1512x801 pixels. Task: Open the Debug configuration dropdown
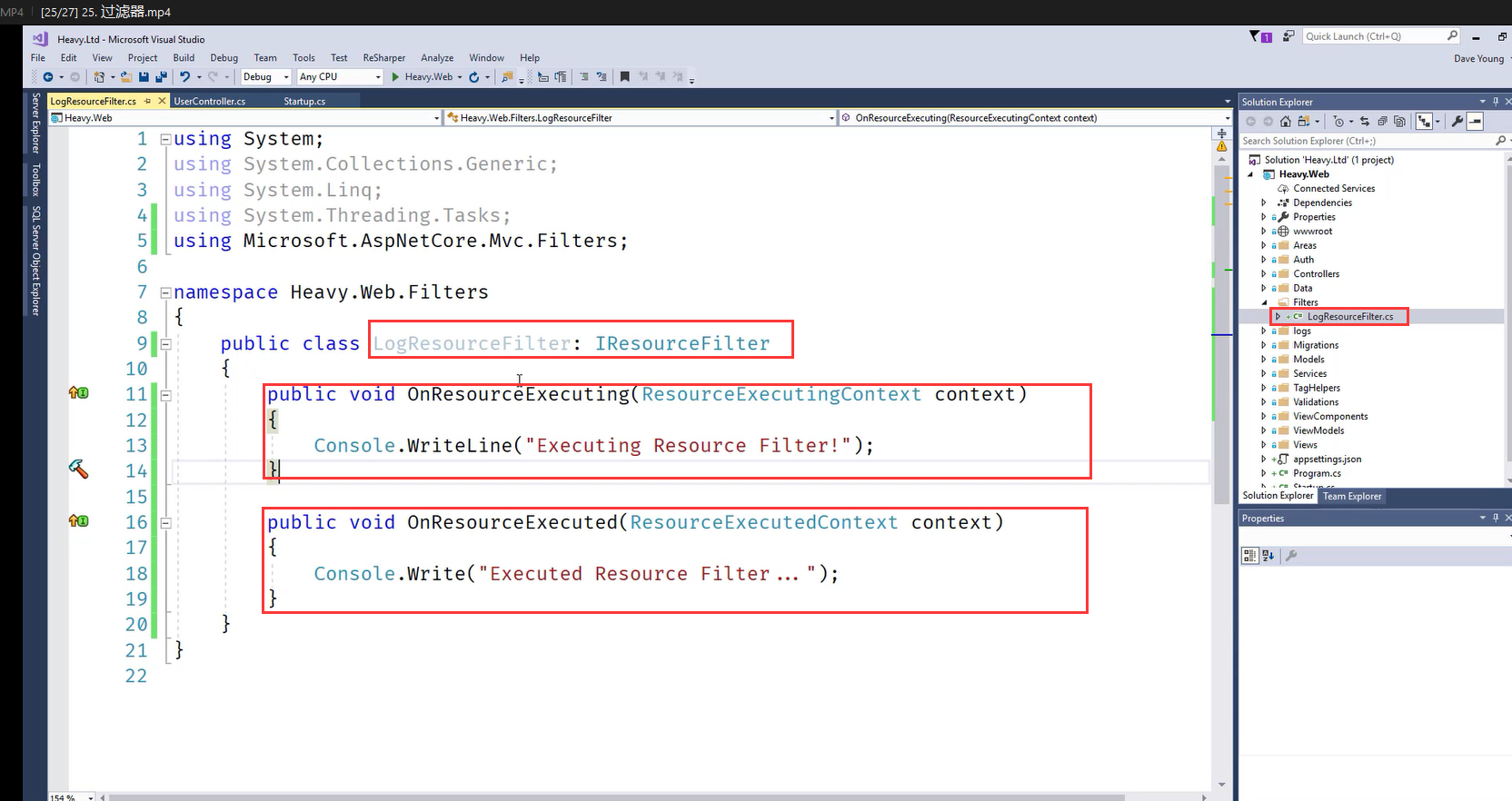point(265,77)
